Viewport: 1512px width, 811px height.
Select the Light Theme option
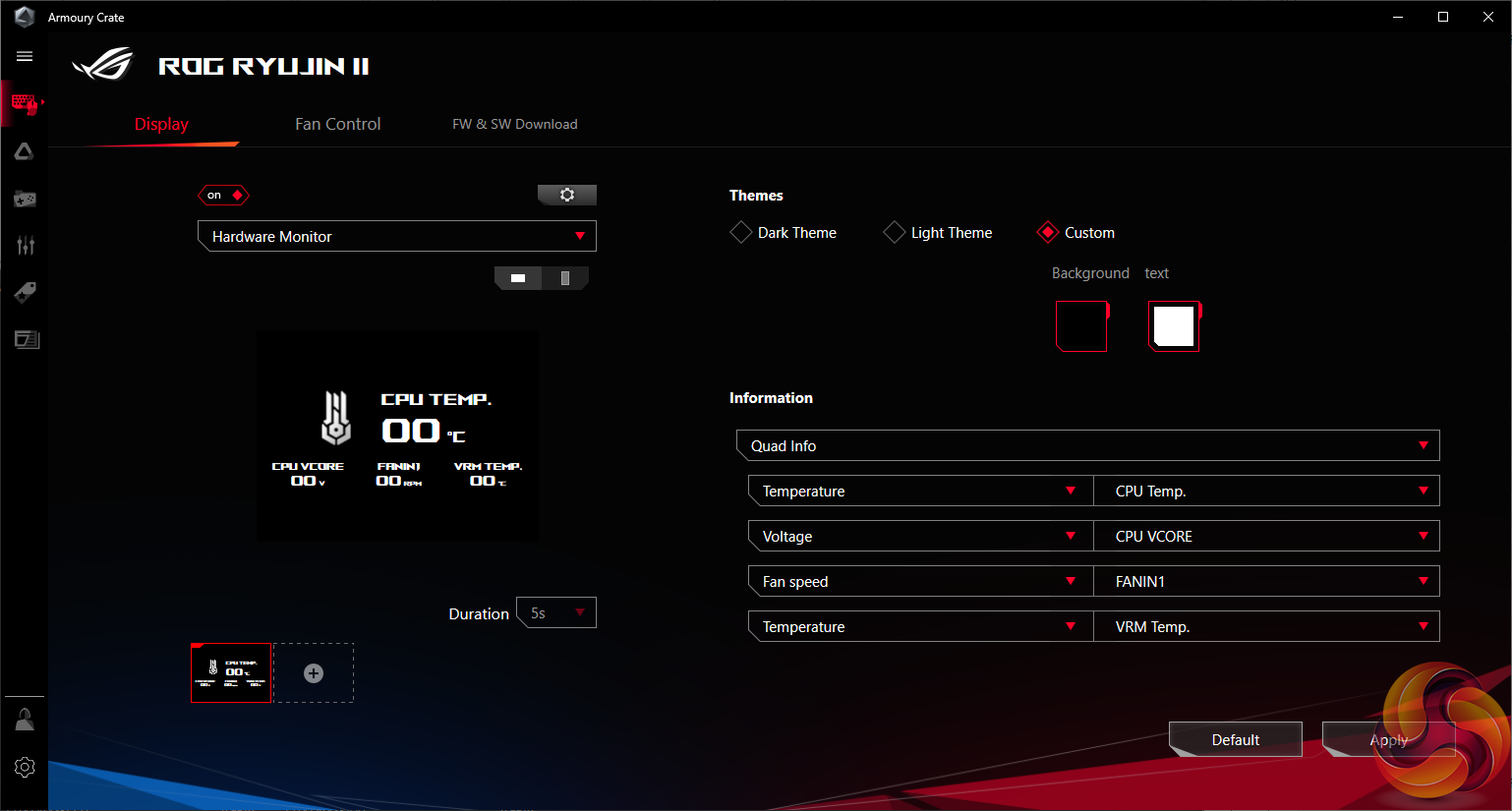click(938, 233)
